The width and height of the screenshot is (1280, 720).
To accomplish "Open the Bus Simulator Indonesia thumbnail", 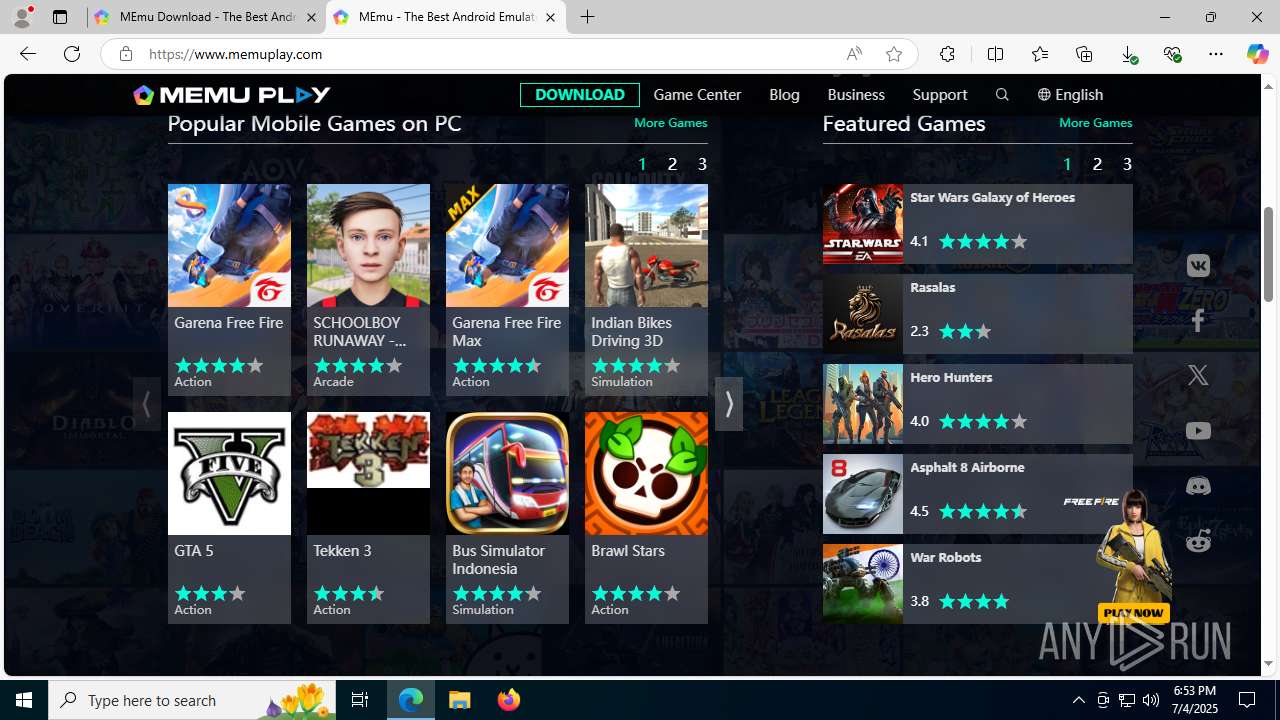I will tap(507, 473).
